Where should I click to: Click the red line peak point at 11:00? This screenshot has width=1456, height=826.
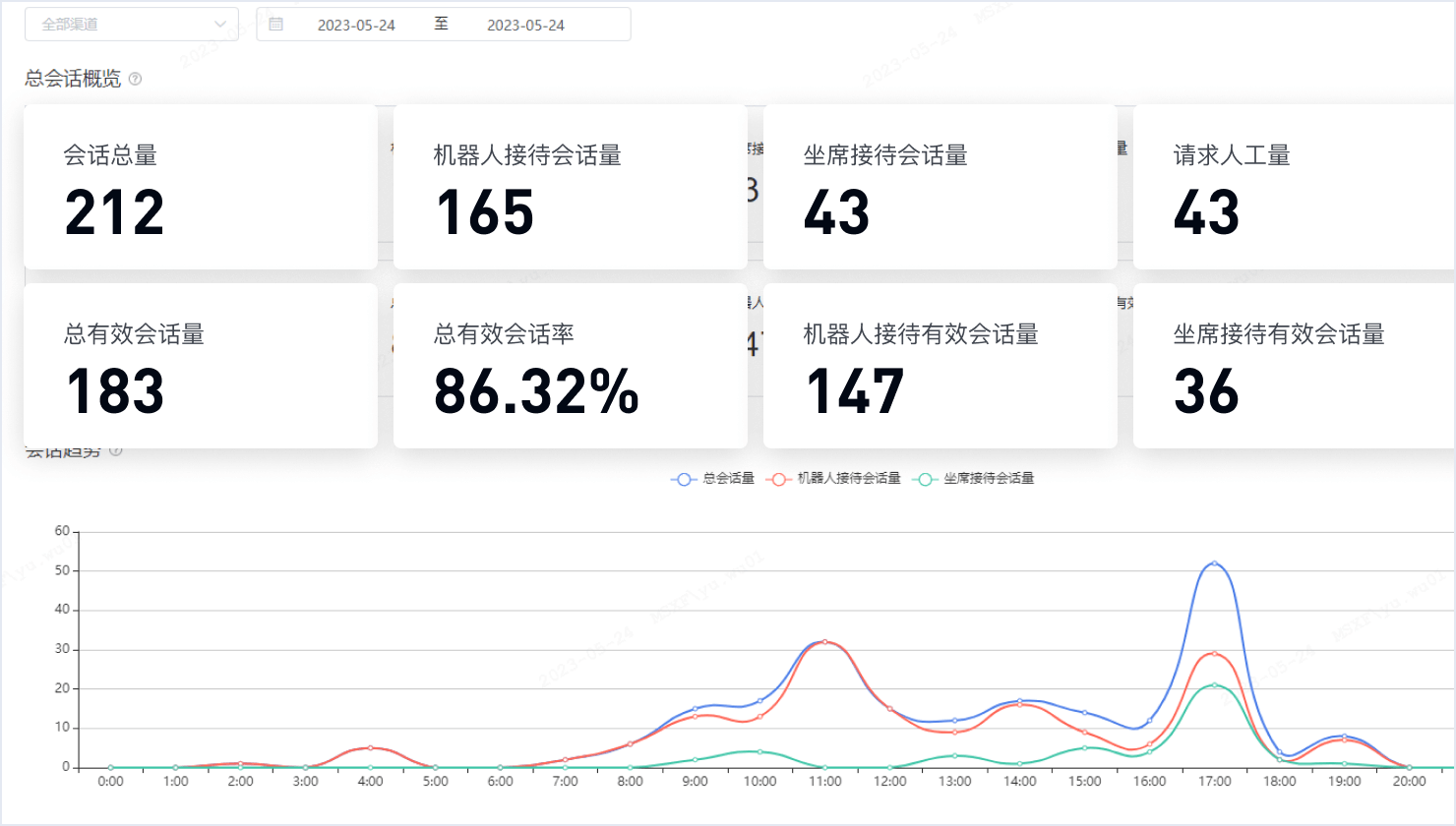(824, 642)
